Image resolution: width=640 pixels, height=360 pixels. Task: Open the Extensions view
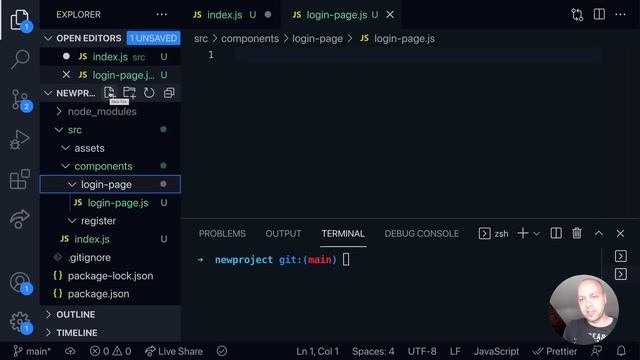tap(20, 179)
